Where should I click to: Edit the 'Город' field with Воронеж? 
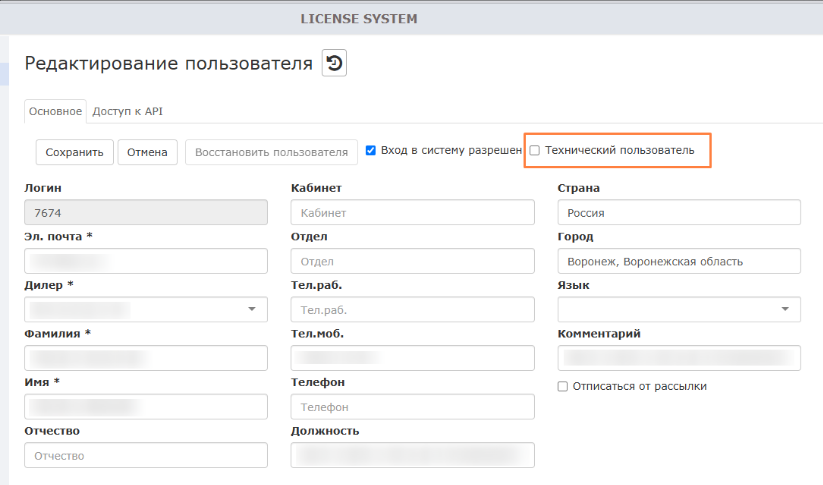tap(679, 261)
